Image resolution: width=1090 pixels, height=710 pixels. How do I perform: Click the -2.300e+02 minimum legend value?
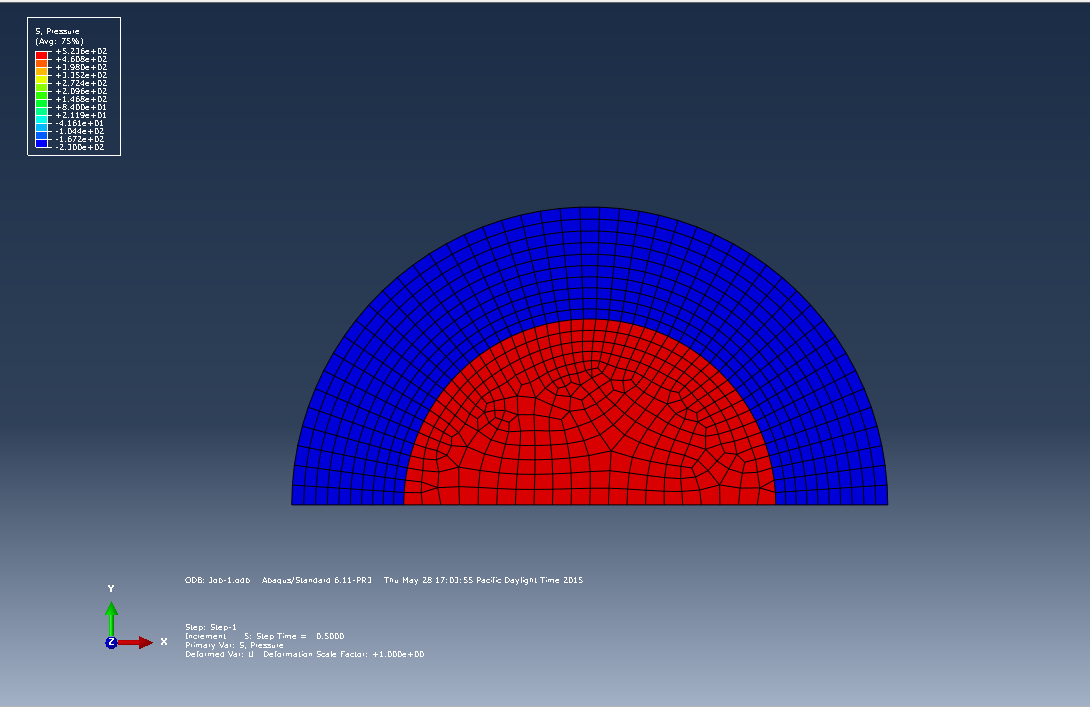[82, 147]
